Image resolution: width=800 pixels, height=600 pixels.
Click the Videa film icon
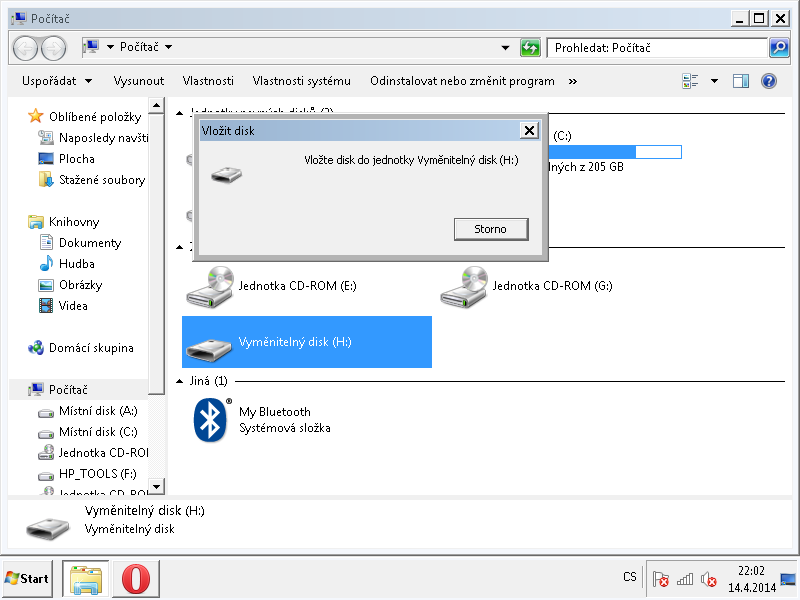pyautogui.click(x=46, y=306)
